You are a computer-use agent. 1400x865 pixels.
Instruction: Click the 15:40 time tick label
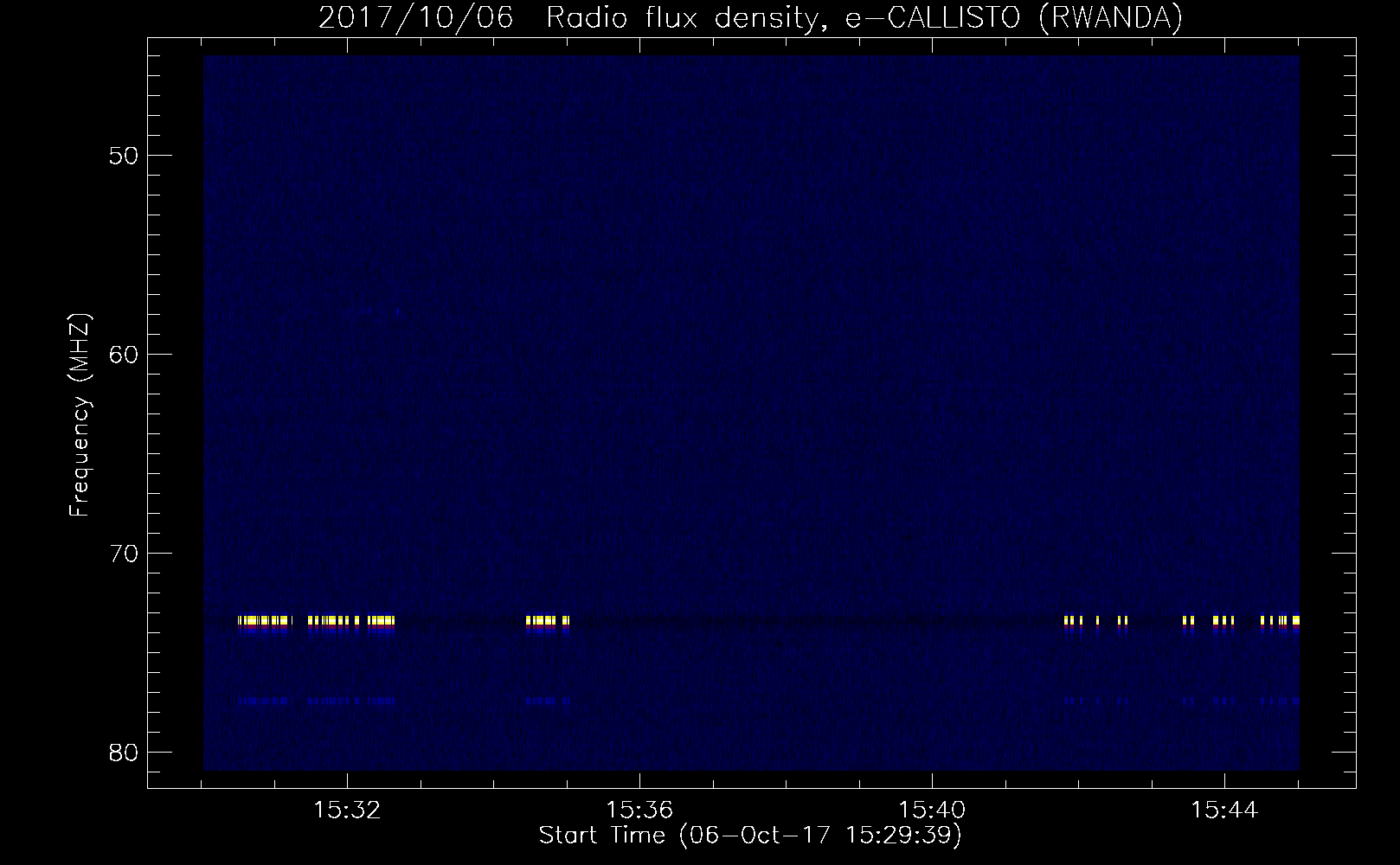click(932, 811)
